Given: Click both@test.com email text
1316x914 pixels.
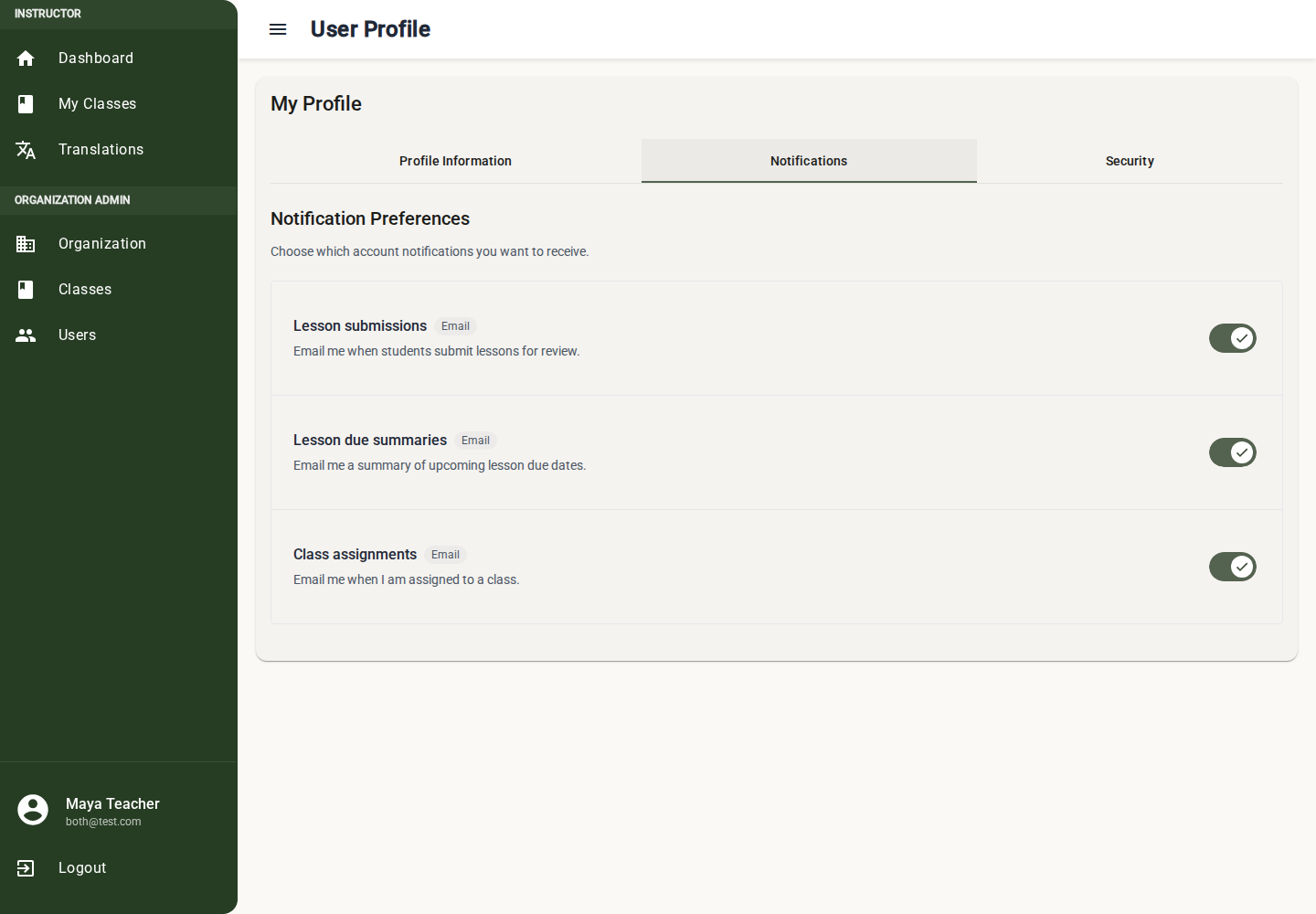Looking at the screenshot, I should pos(103,822).
